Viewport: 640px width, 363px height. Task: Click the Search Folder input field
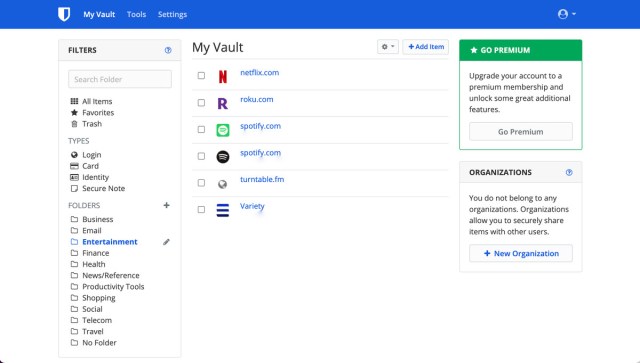coord(120,79)
